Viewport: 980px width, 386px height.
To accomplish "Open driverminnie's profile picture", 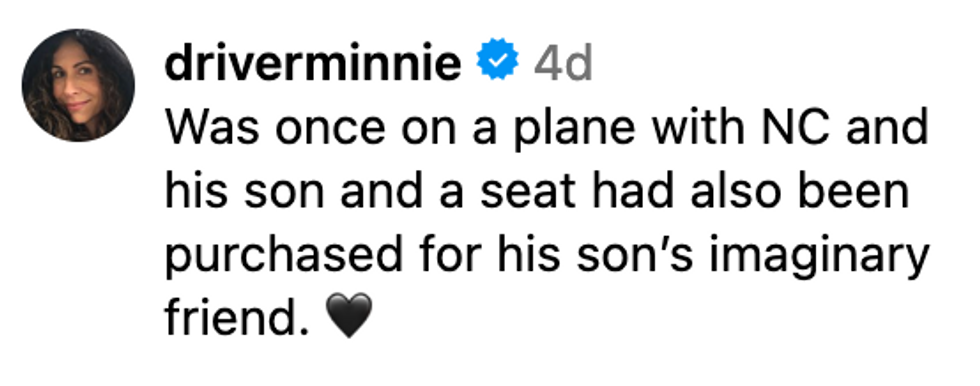I will 78,85.
